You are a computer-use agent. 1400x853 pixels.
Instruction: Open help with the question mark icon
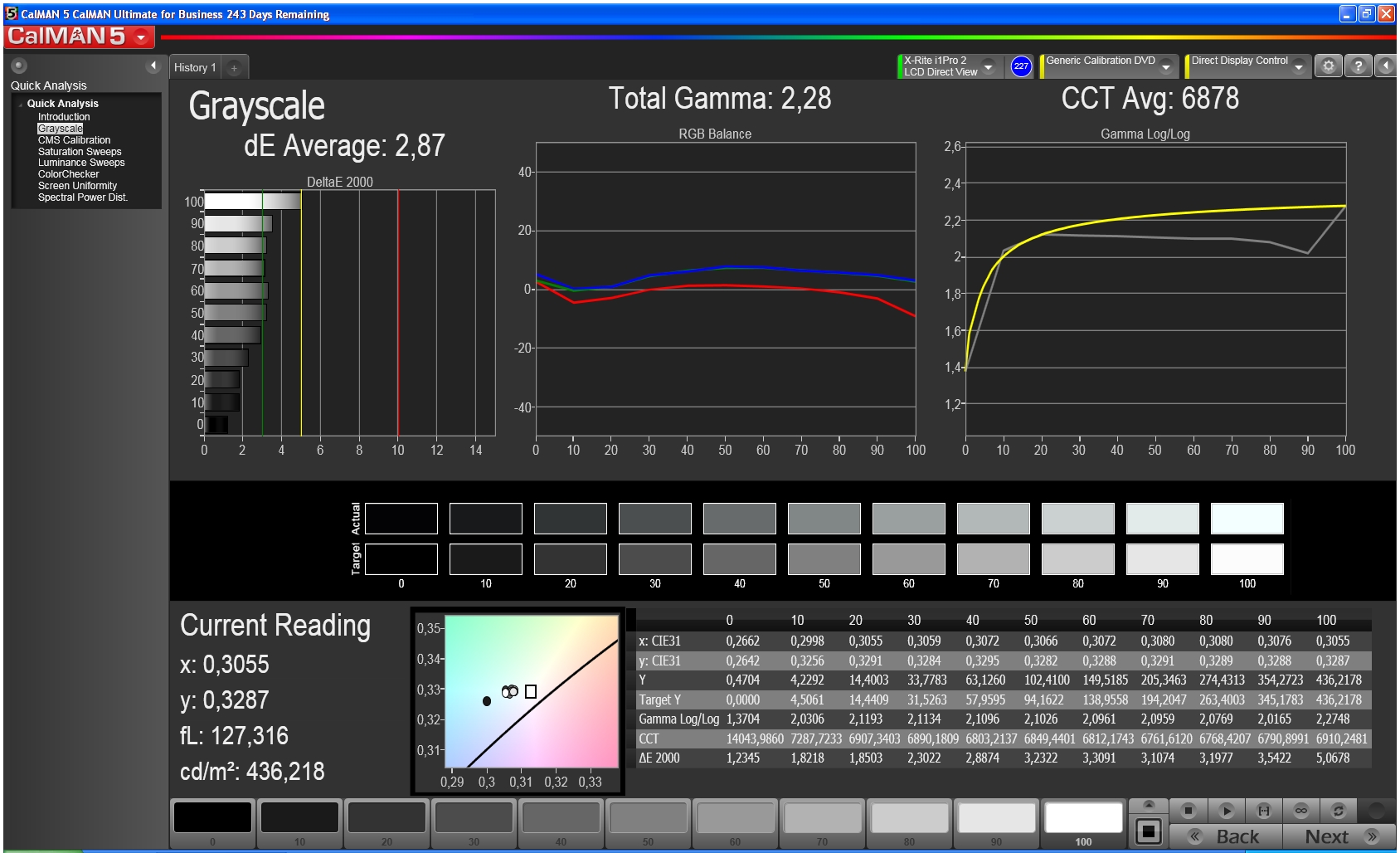click(1358, 66)
